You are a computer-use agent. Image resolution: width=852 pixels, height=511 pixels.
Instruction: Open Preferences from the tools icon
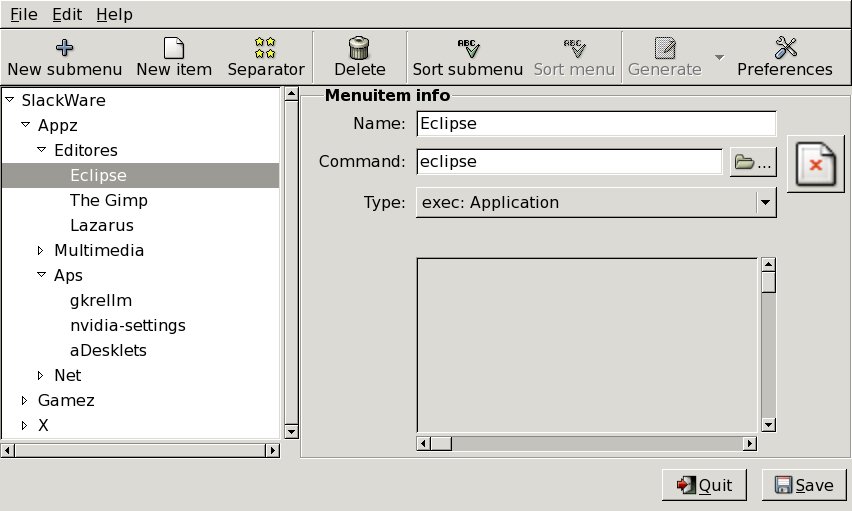coord(785,48)
